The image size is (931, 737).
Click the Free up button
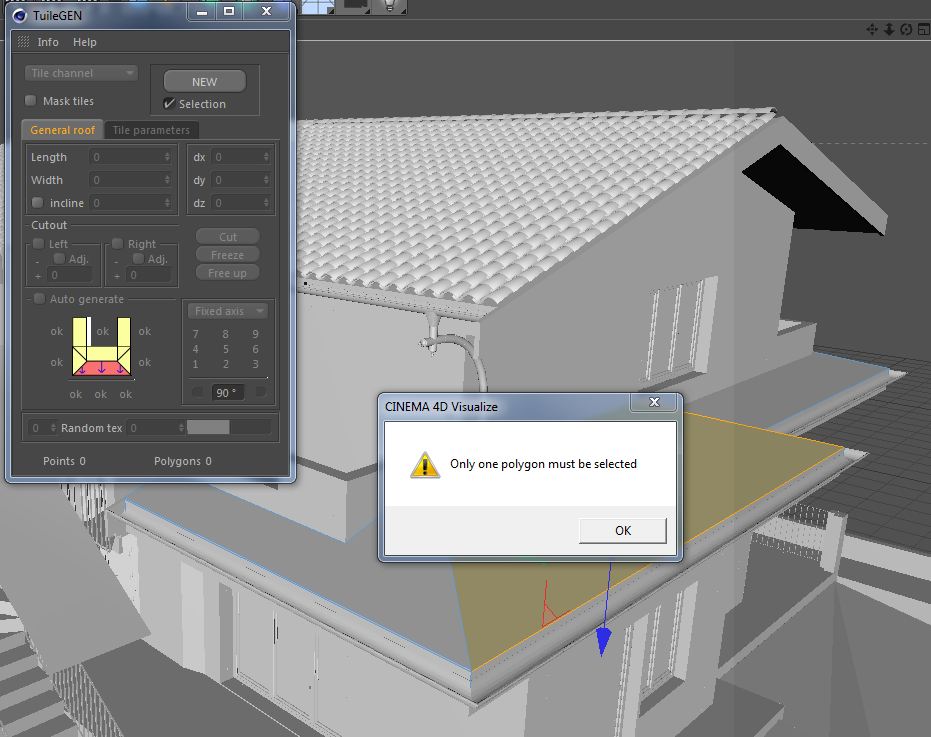pos(227,273)
